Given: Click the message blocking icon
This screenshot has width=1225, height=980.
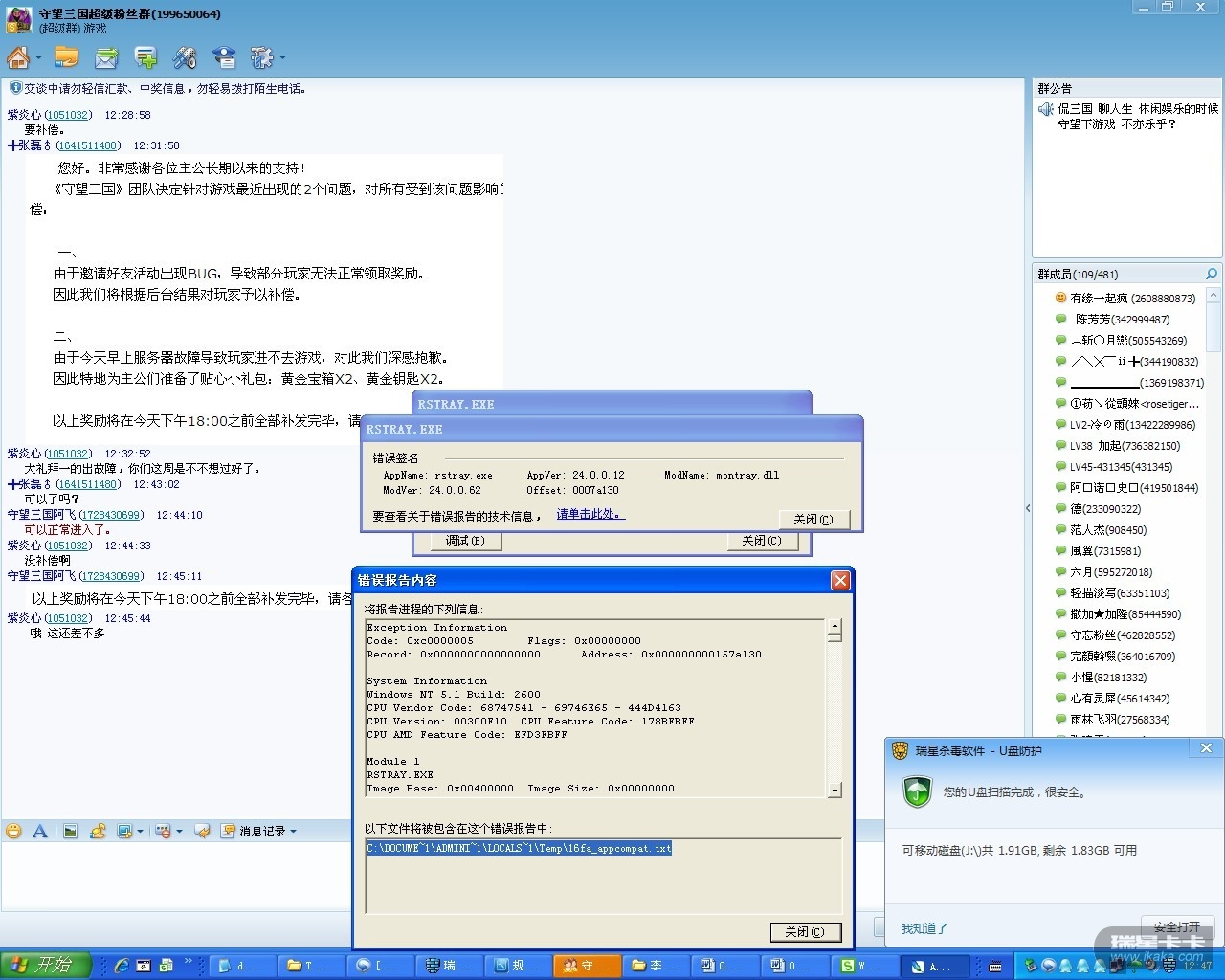Looking at the screenshot, I should pyautogui.click(x=163, y=831).
